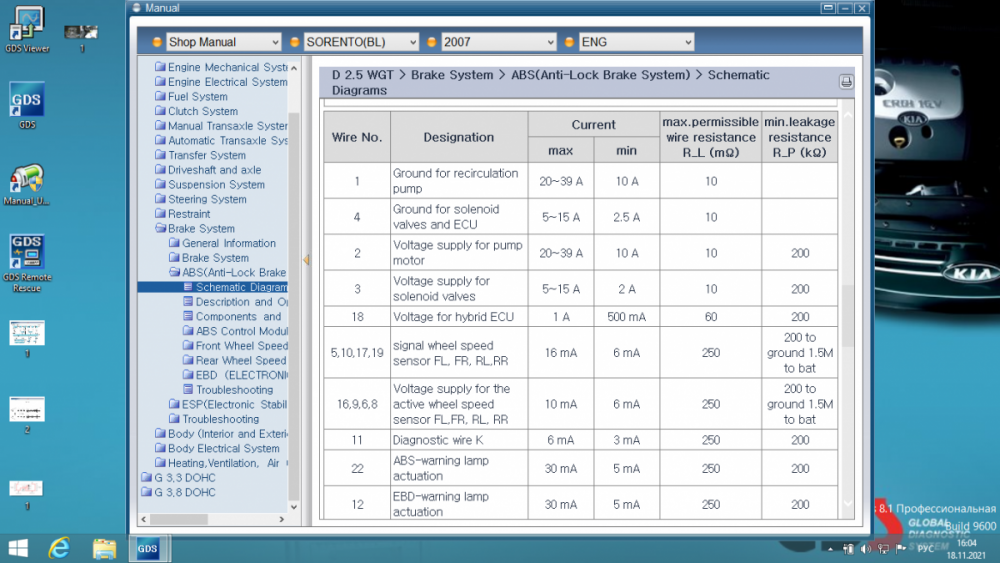
Task: Open the GDS desktop shortcut
Action: pos(27,105)
